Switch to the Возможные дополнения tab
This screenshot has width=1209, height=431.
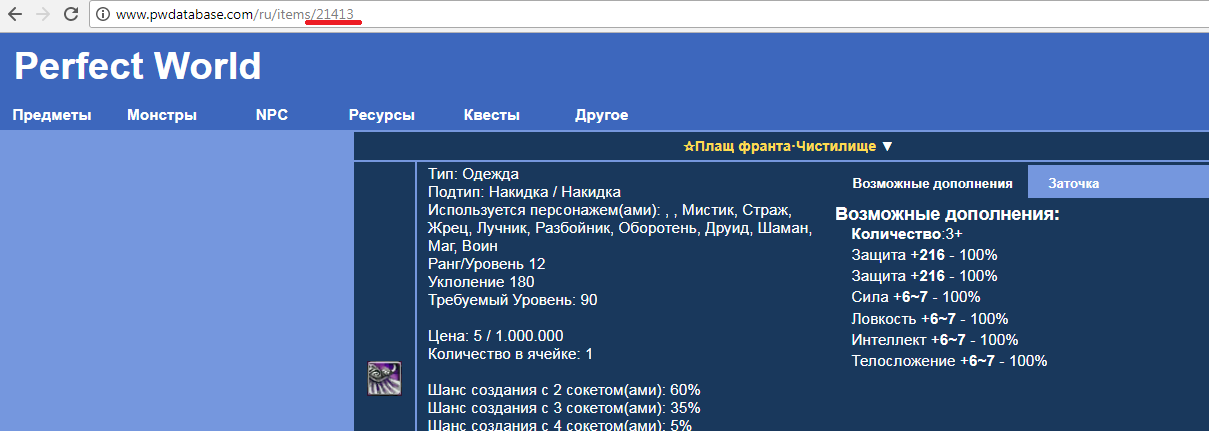(x=932, y=184)
